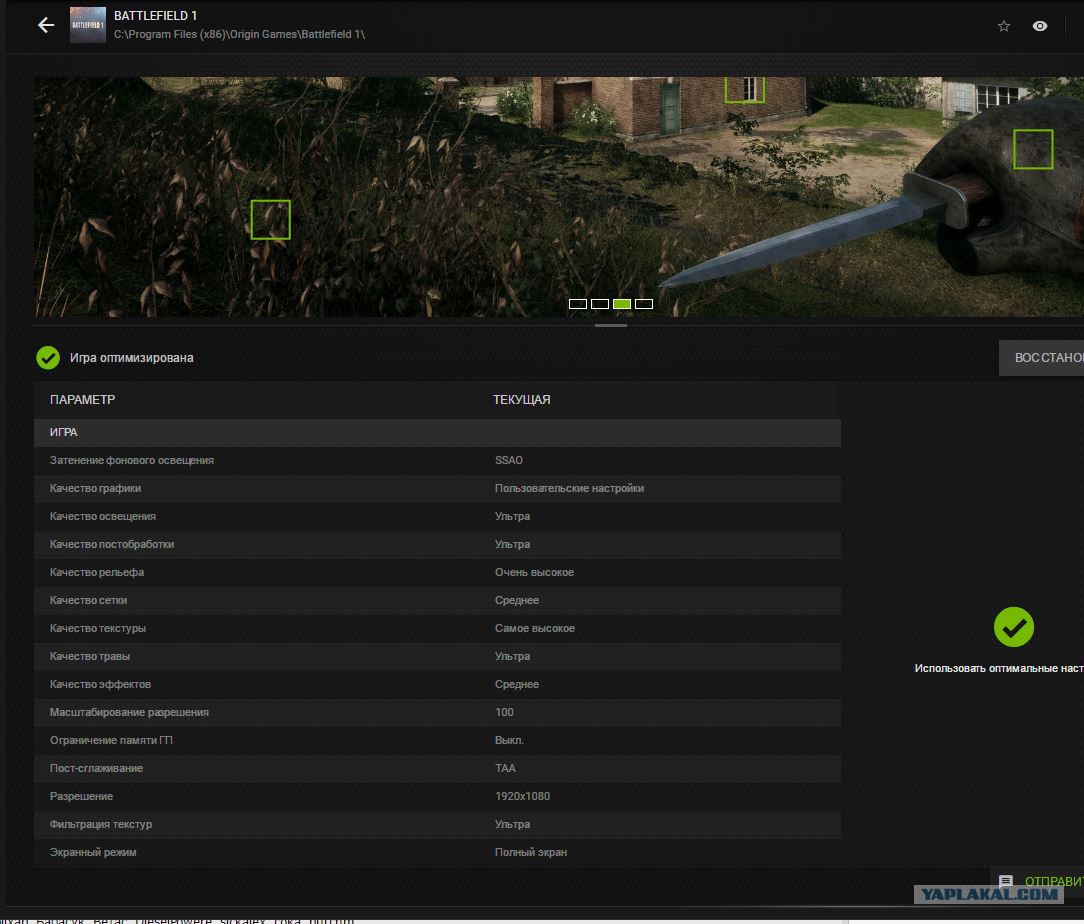Click the 'ВОССТАНО...' restore button
This screenshot has height=924, width=1084.
(x=1041, y=358)
